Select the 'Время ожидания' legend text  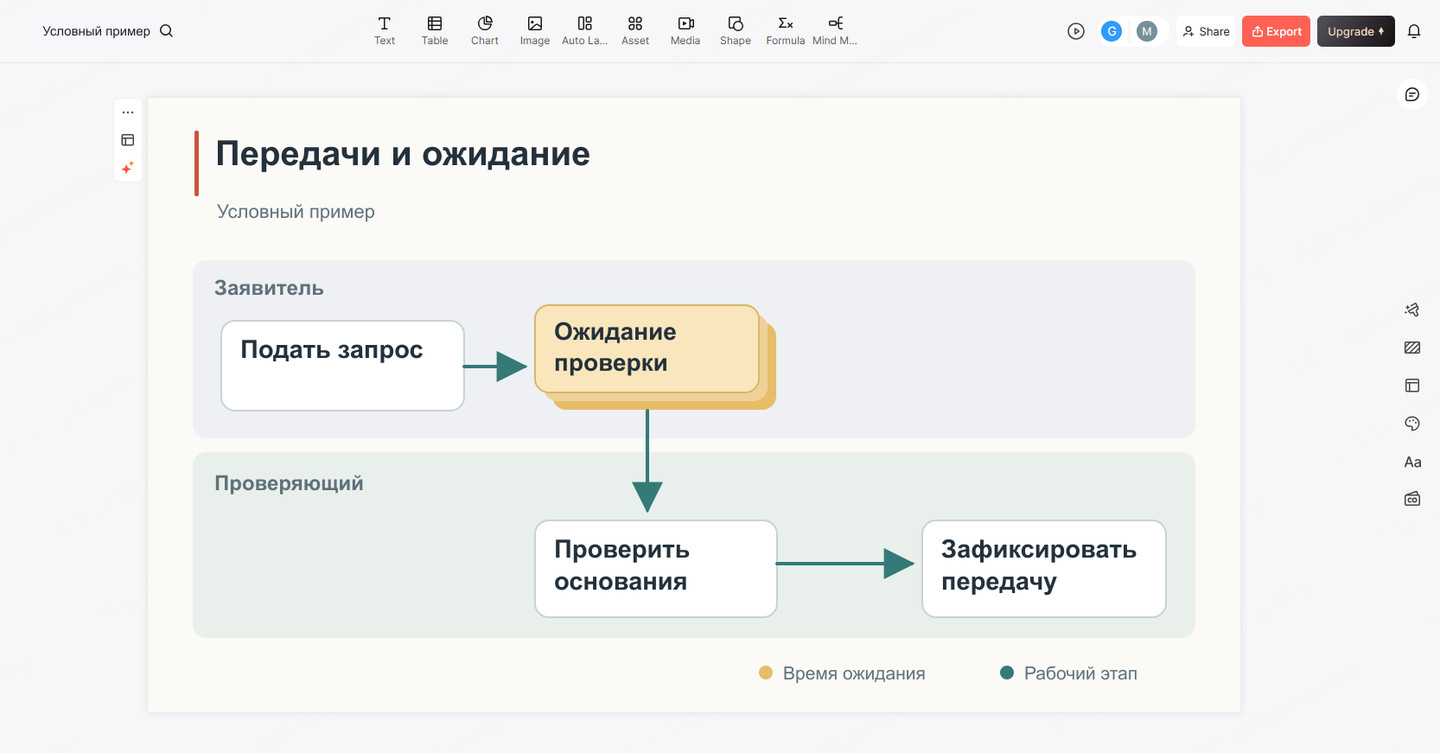click(x=854, y=673)
